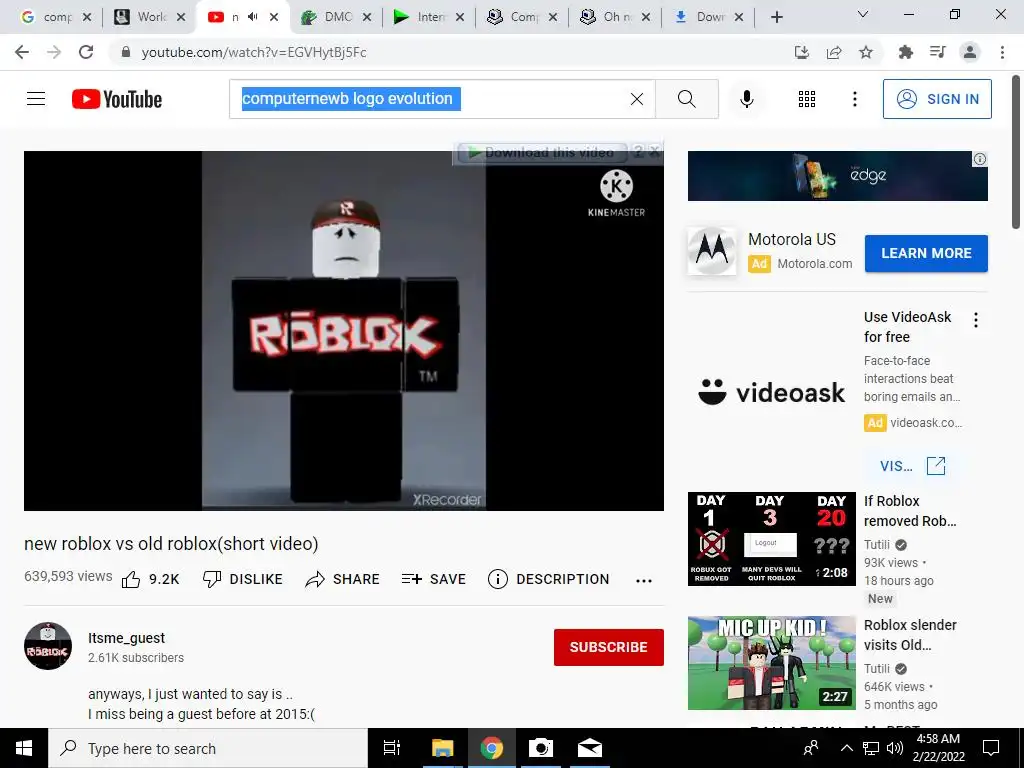Run search with magnifier button
This screenshot has width=1024, height=768.
pyautogui.click(x=686, y=99)
